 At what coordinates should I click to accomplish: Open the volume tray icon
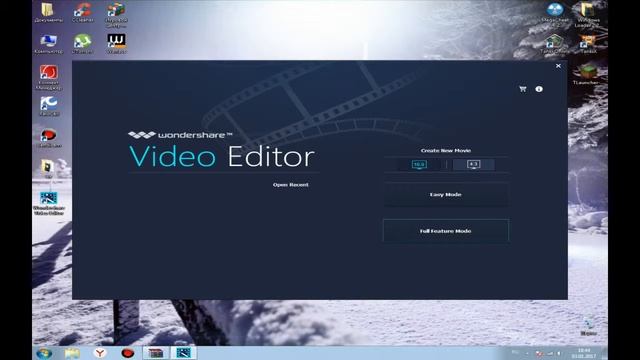558,353
